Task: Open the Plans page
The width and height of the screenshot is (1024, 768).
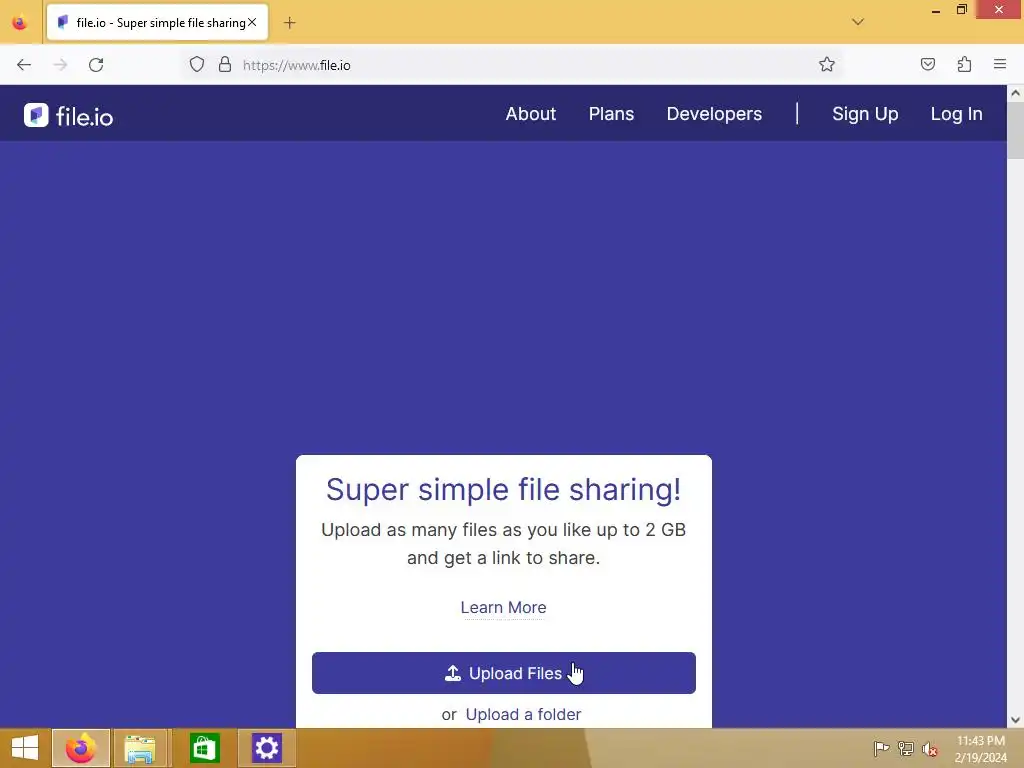Action: click(x=611, y=114)
